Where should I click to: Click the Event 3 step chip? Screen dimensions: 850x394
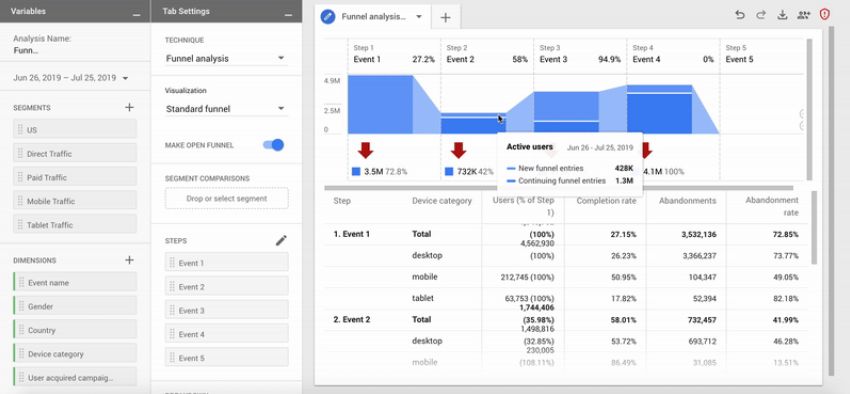pos(227,311)
